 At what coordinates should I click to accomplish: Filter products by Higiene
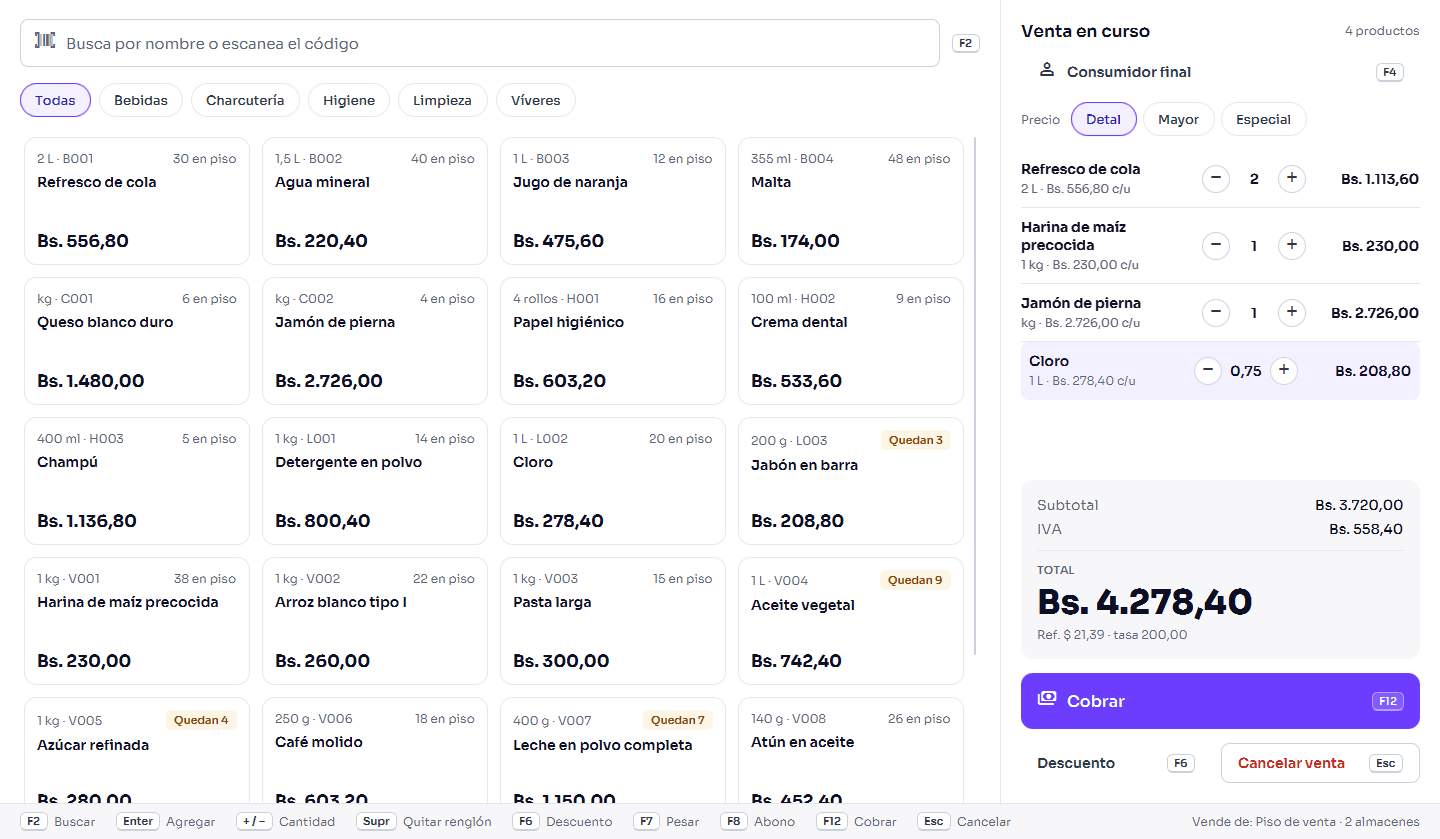(x=349, y=100)
